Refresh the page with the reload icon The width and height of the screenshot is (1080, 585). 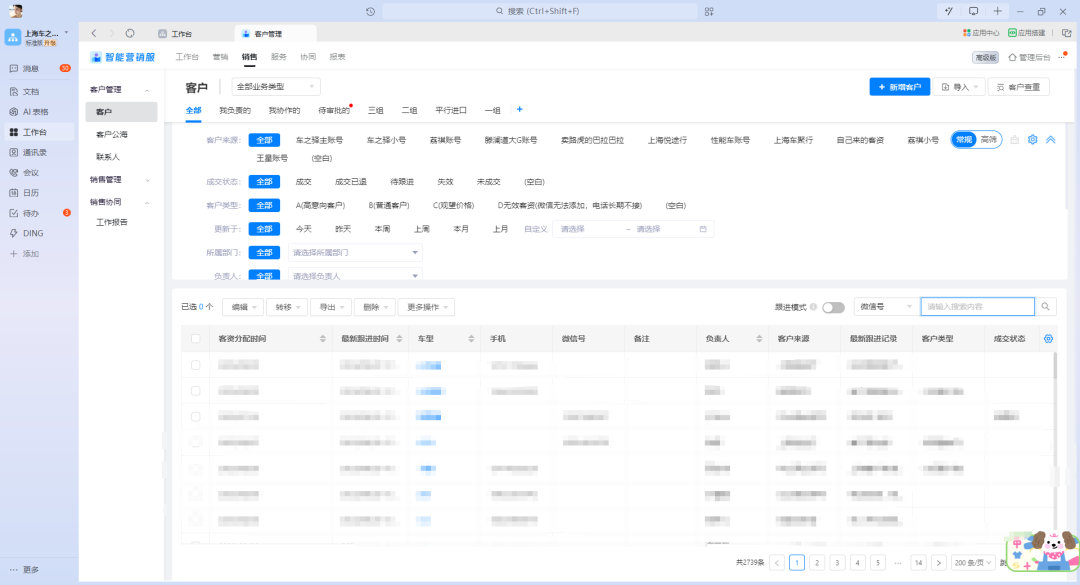[x=130, y=33]
